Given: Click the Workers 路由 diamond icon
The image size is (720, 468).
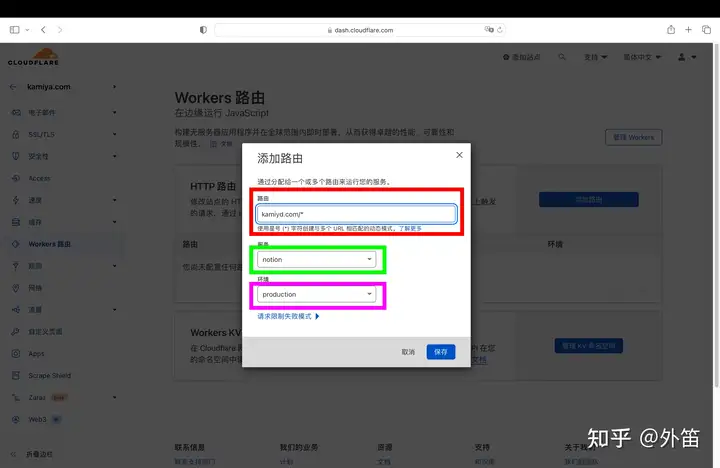Looking at the screenshot, I should point(16,244).
